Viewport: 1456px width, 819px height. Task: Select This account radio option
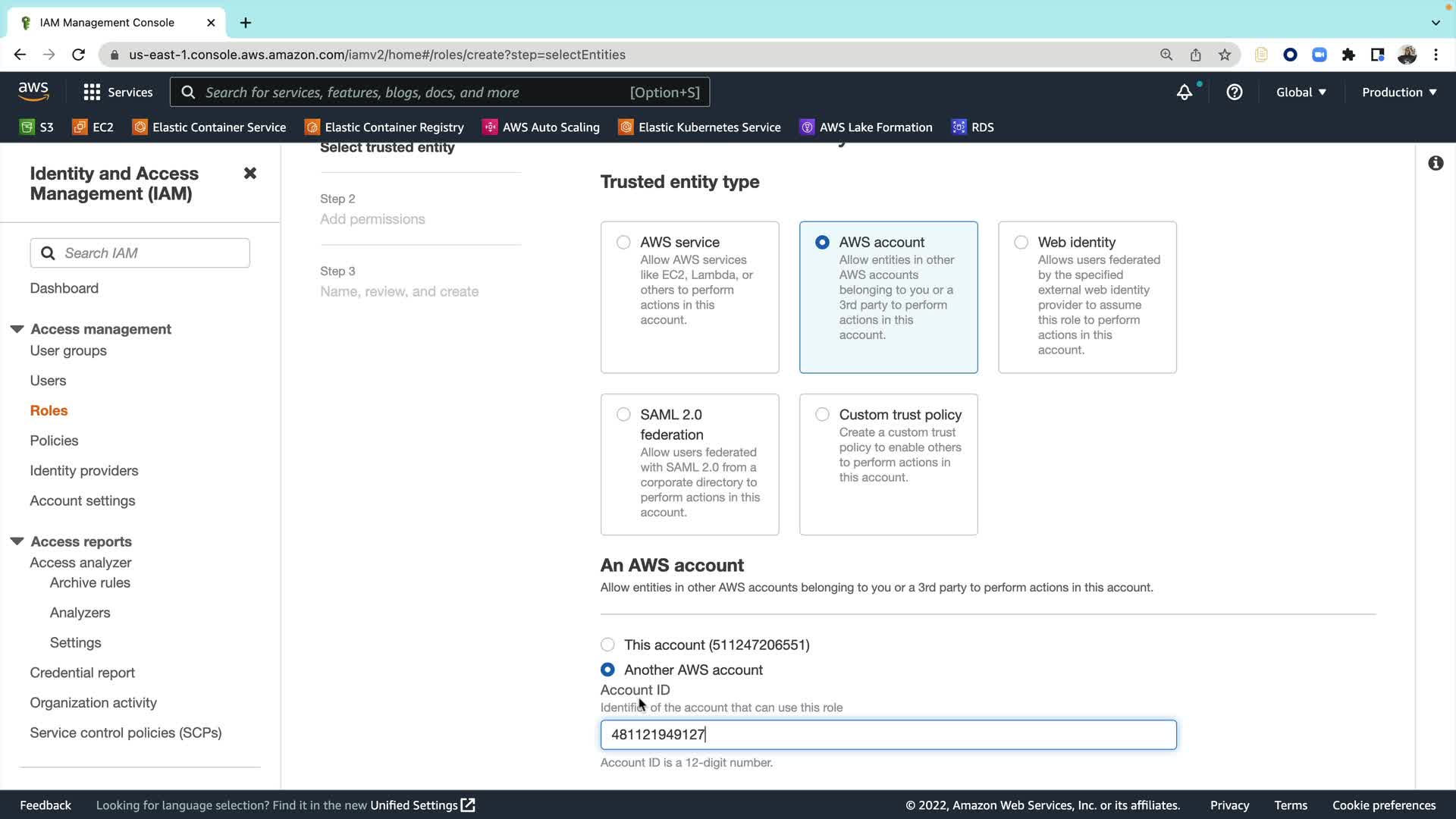[x=607, y=645]
